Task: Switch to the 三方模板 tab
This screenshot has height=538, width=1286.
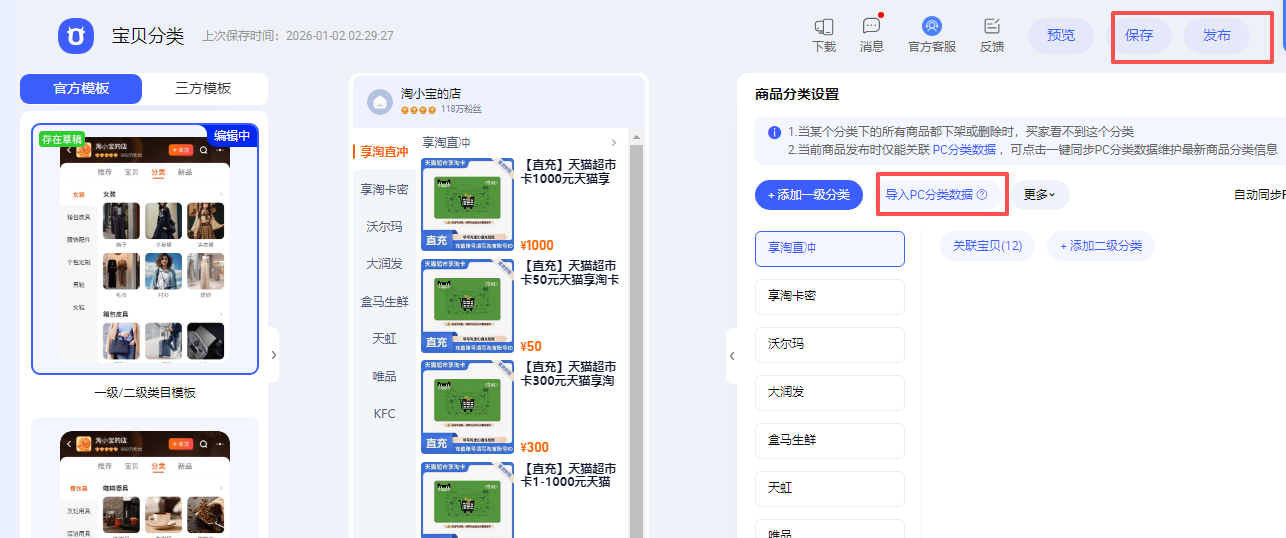Action: pos(203,88)
